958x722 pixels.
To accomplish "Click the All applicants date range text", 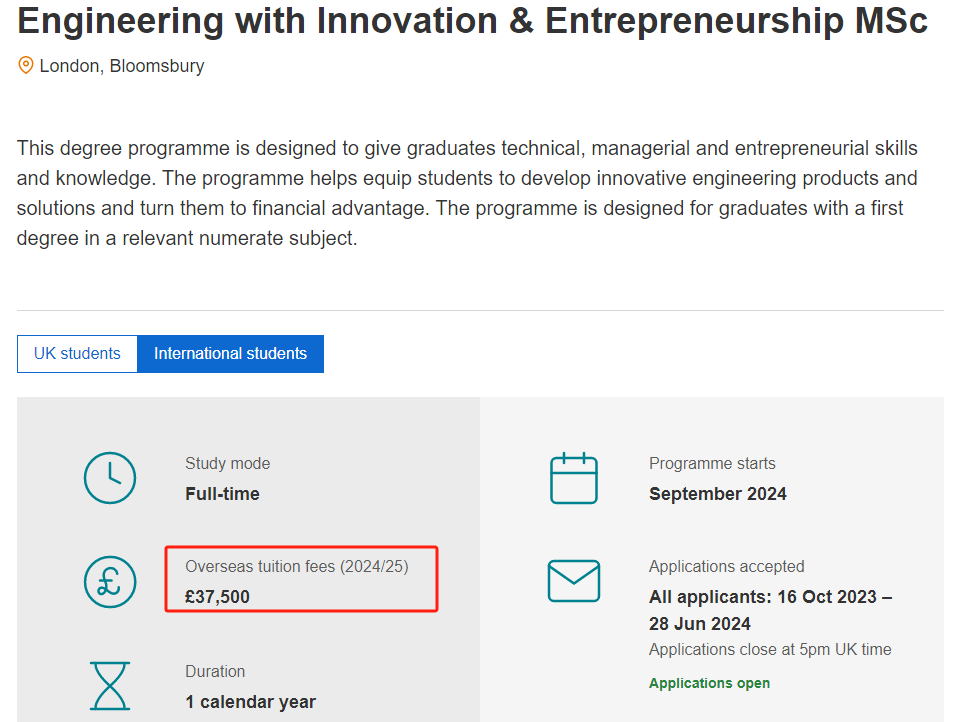I will coord(770,610).
